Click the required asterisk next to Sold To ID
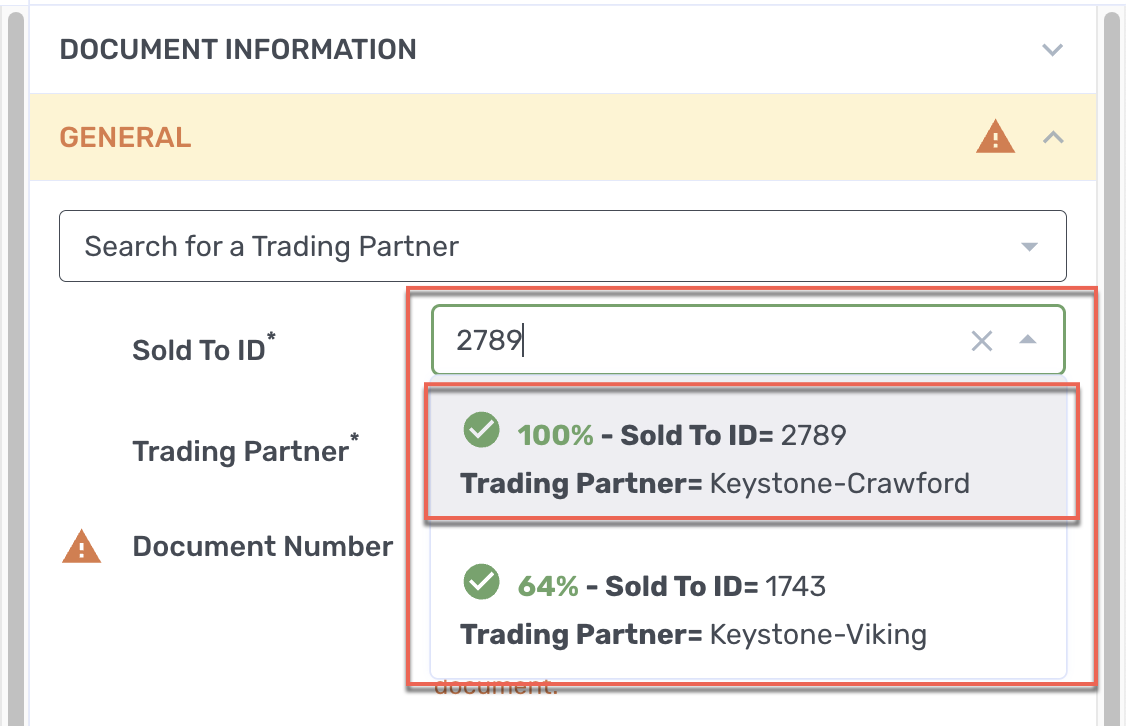The width and height of the screenshot is (1126, 726). (272, 337)
